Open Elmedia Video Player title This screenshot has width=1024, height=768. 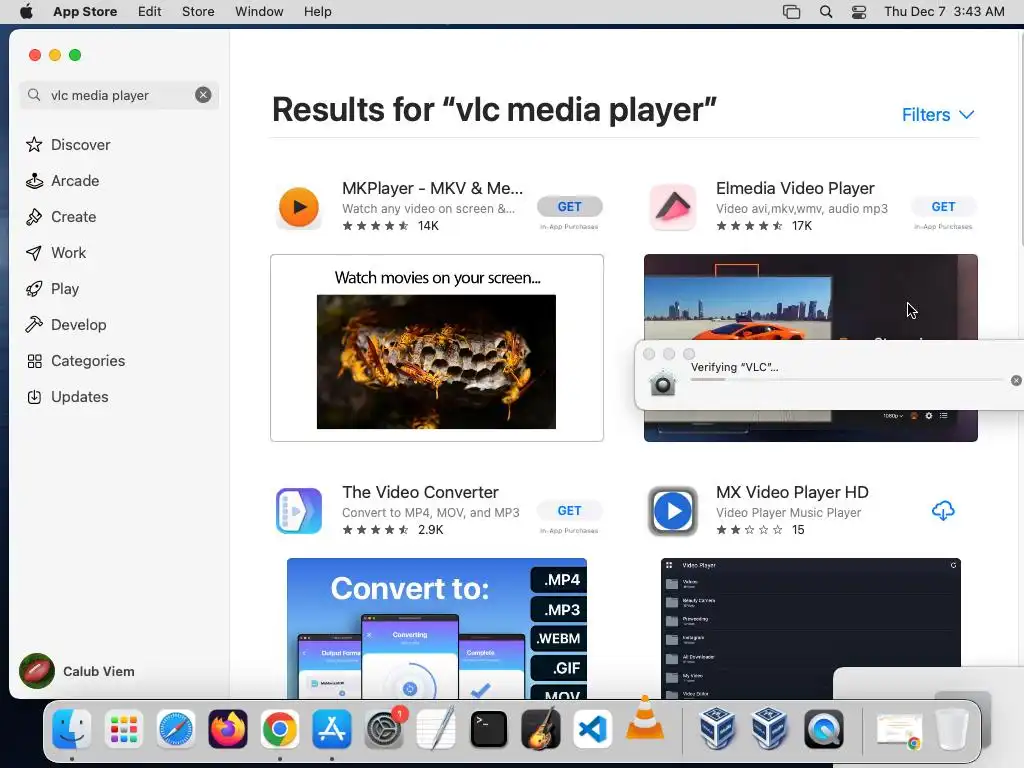point(795,188)
